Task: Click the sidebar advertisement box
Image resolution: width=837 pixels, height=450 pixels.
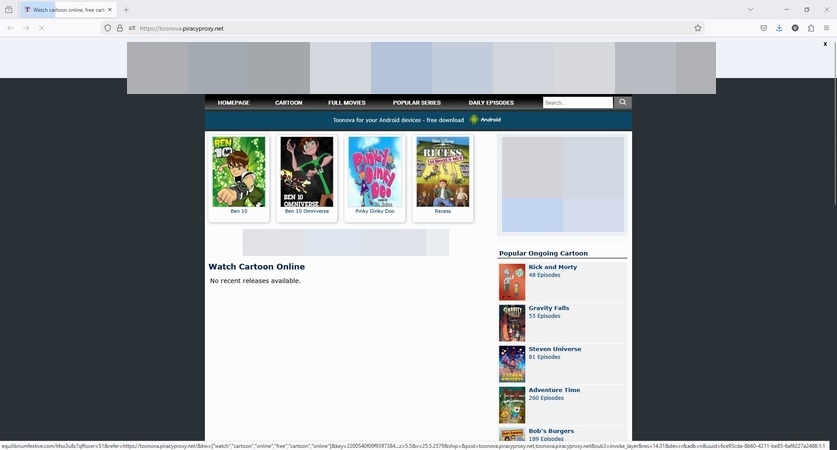Action: [563, 184]
